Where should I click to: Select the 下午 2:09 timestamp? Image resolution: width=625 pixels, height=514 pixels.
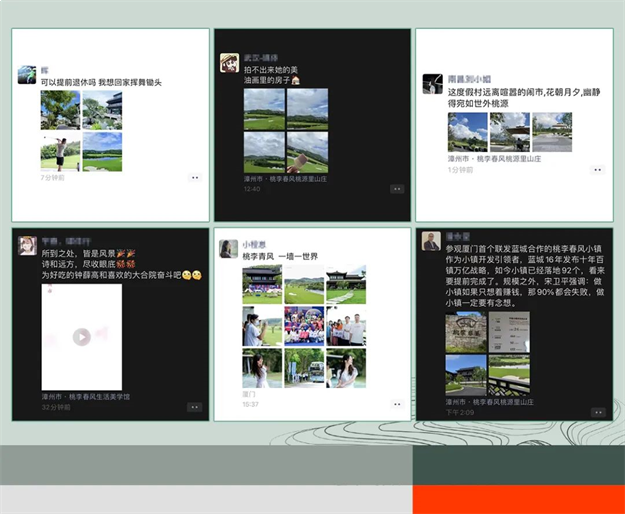coord(460,412)
